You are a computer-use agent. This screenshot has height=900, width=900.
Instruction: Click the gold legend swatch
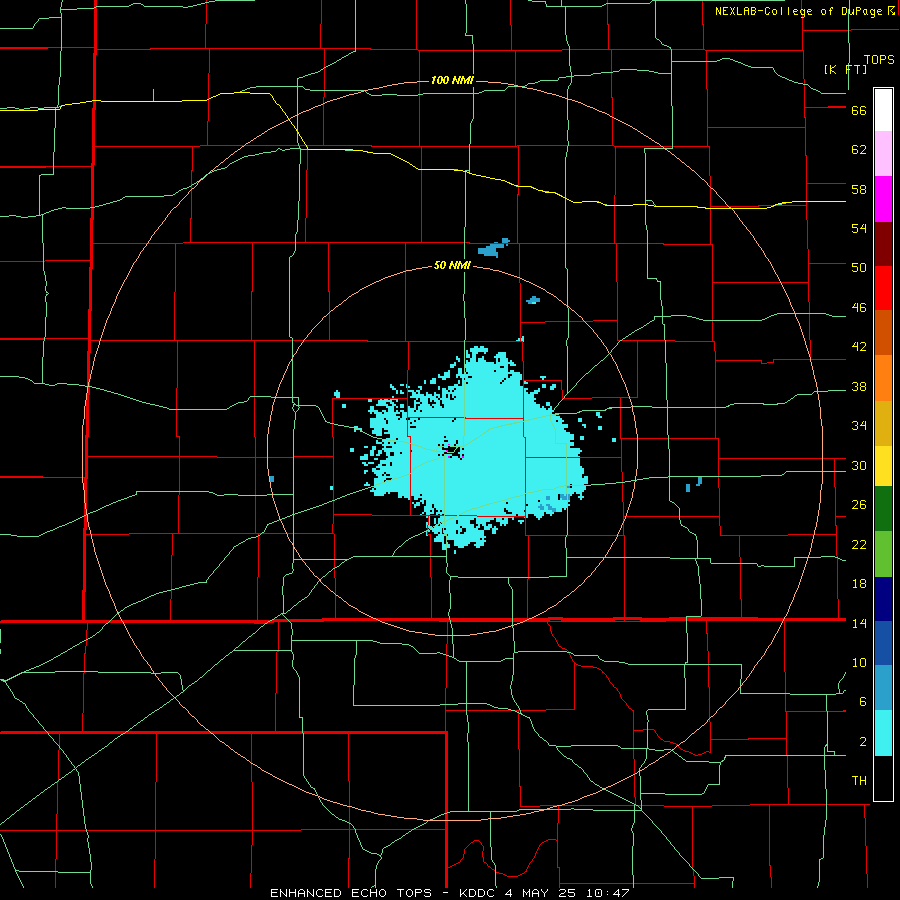coord(883,423)
